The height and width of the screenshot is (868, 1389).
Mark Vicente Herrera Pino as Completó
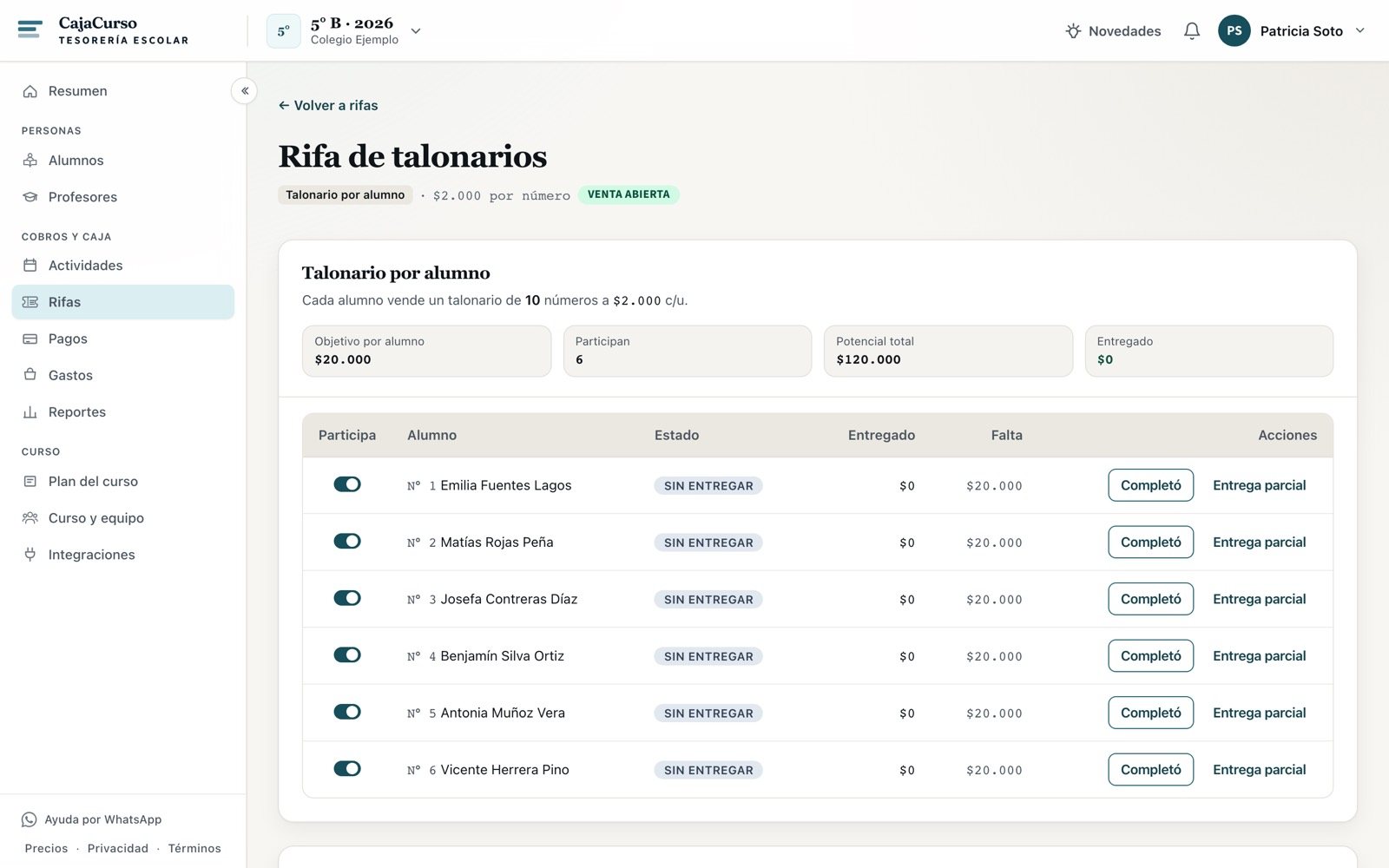[1150, 769]
